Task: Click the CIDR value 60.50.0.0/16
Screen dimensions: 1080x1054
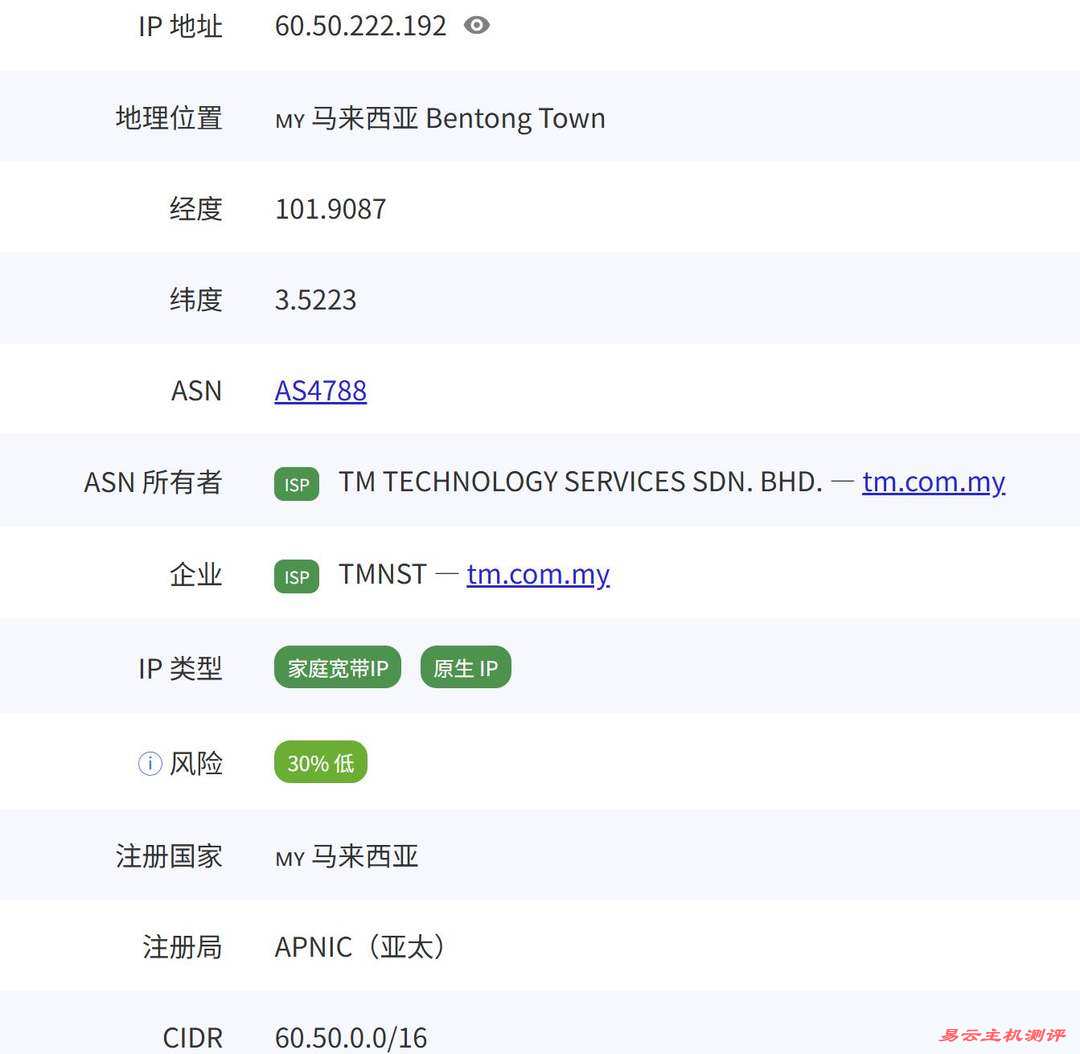Action: 351,1037
